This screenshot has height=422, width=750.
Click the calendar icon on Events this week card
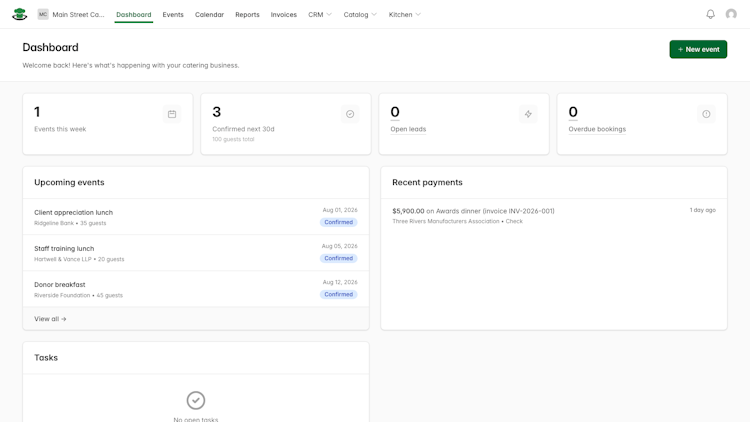pos(172,114)
